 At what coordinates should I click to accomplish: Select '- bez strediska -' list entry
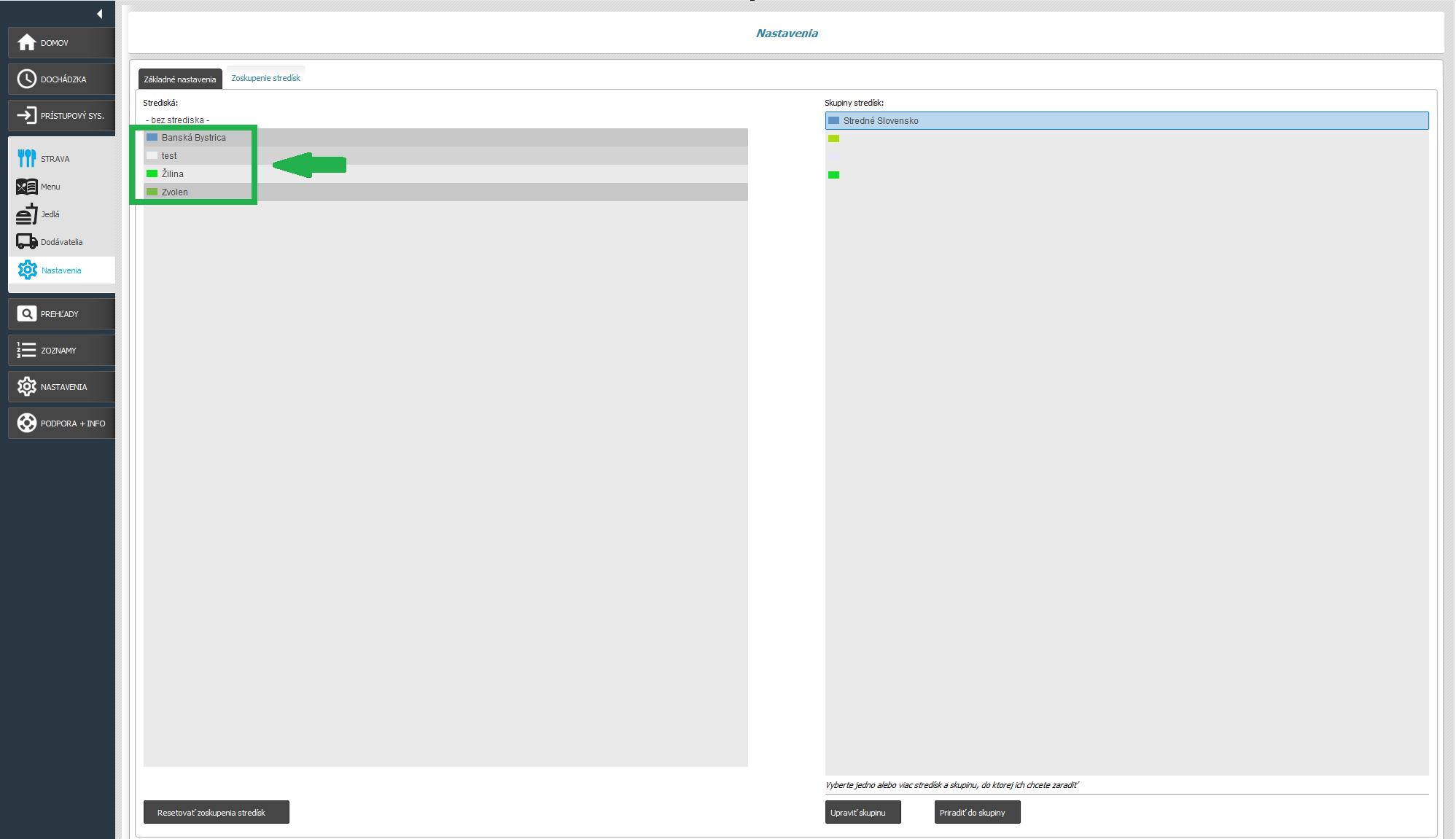(177, 120)
